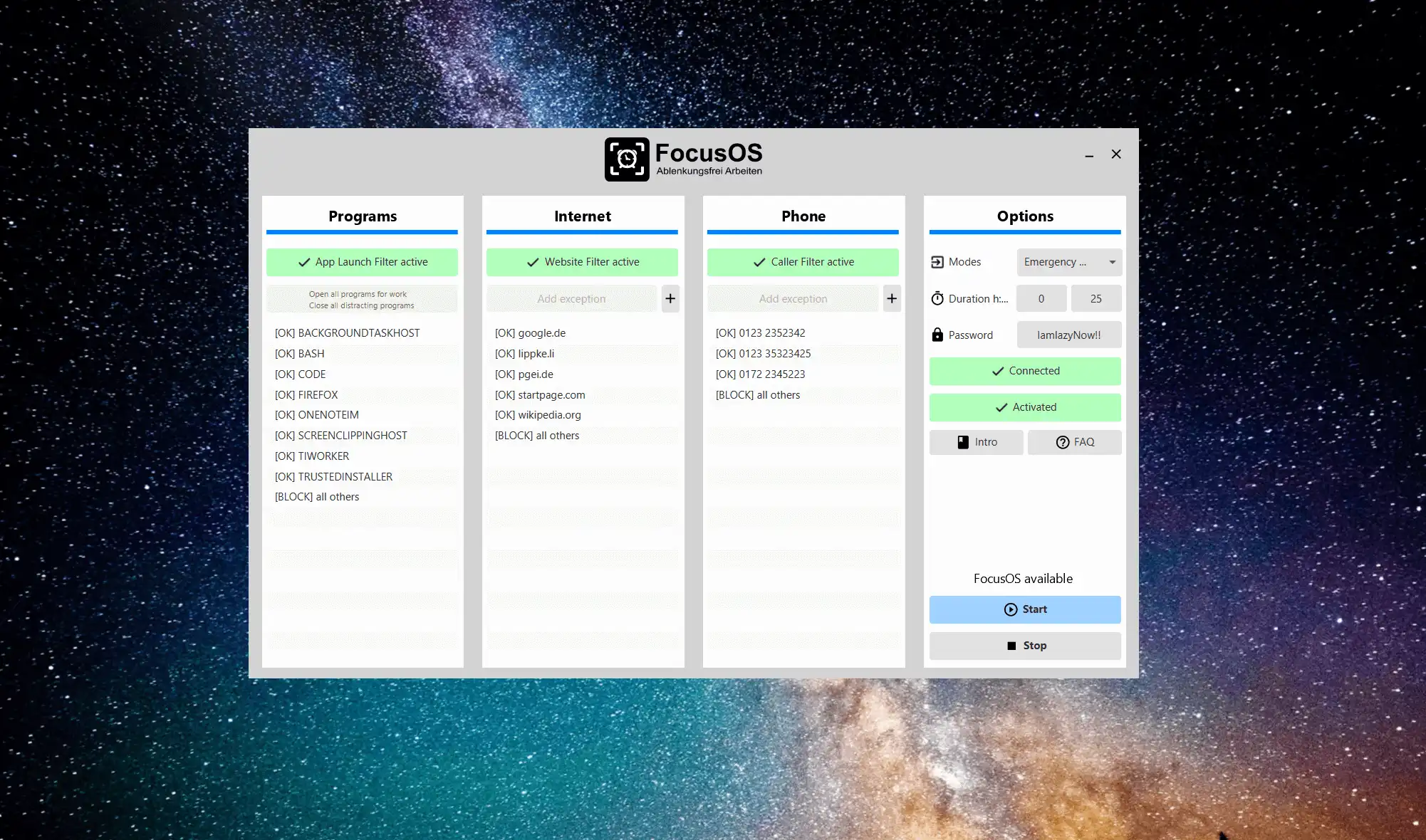Select the Programs column header tab
This screenshot has width=1426, height=840.
tap(363, 215)
